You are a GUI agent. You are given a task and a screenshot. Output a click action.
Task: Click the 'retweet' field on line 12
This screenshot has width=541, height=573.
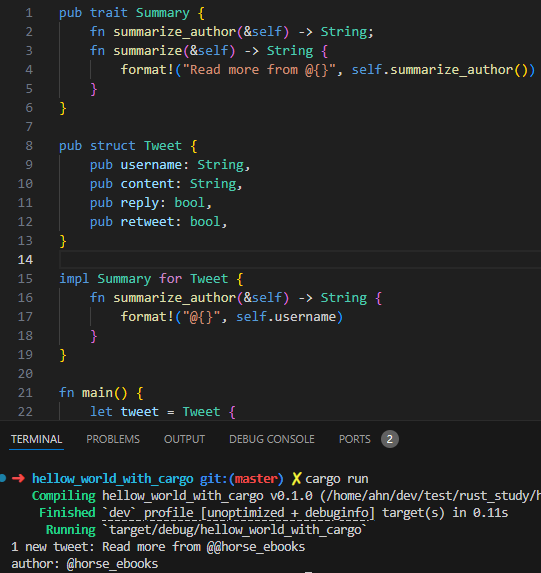[148, 222]
